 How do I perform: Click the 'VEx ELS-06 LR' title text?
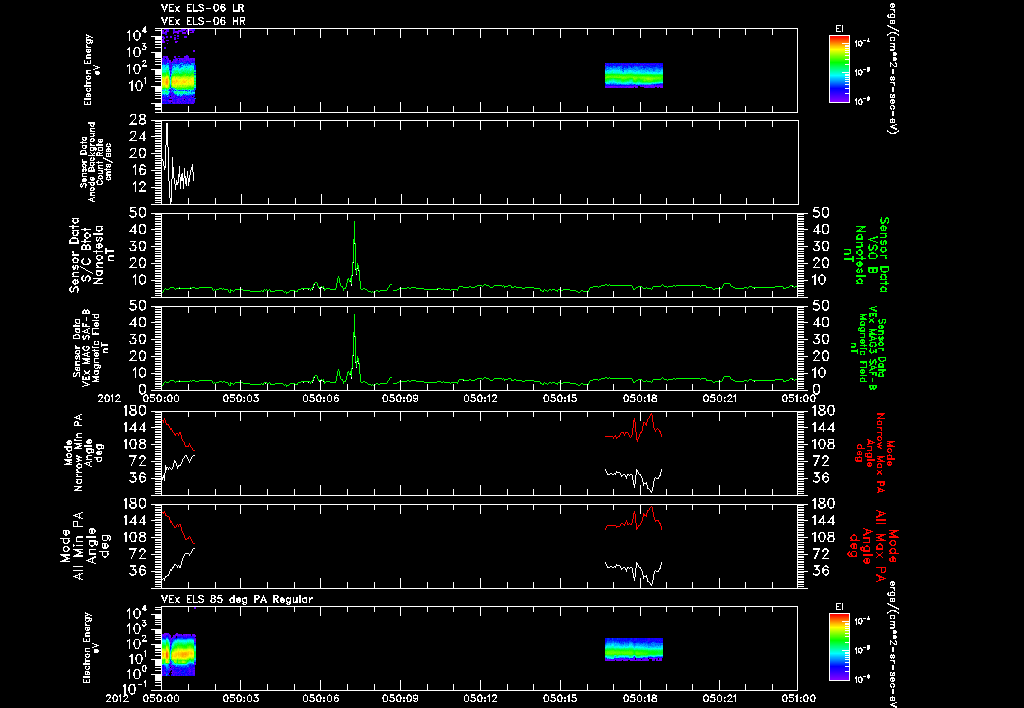click(202, 8)
